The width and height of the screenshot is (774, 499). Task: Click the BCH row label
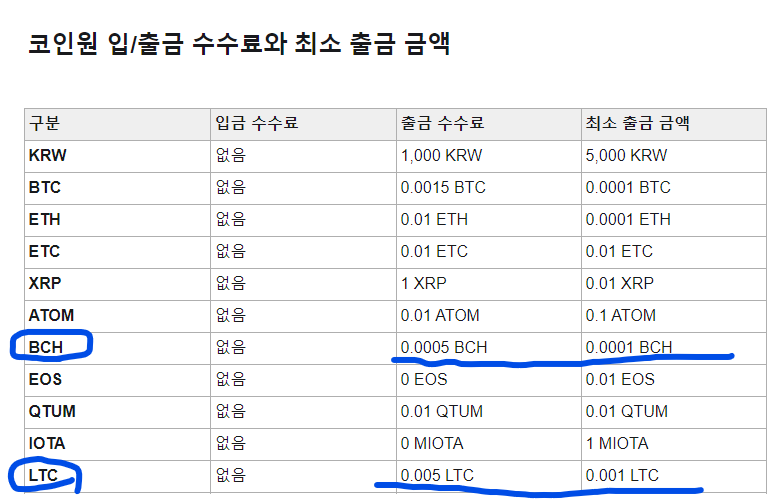46,347
